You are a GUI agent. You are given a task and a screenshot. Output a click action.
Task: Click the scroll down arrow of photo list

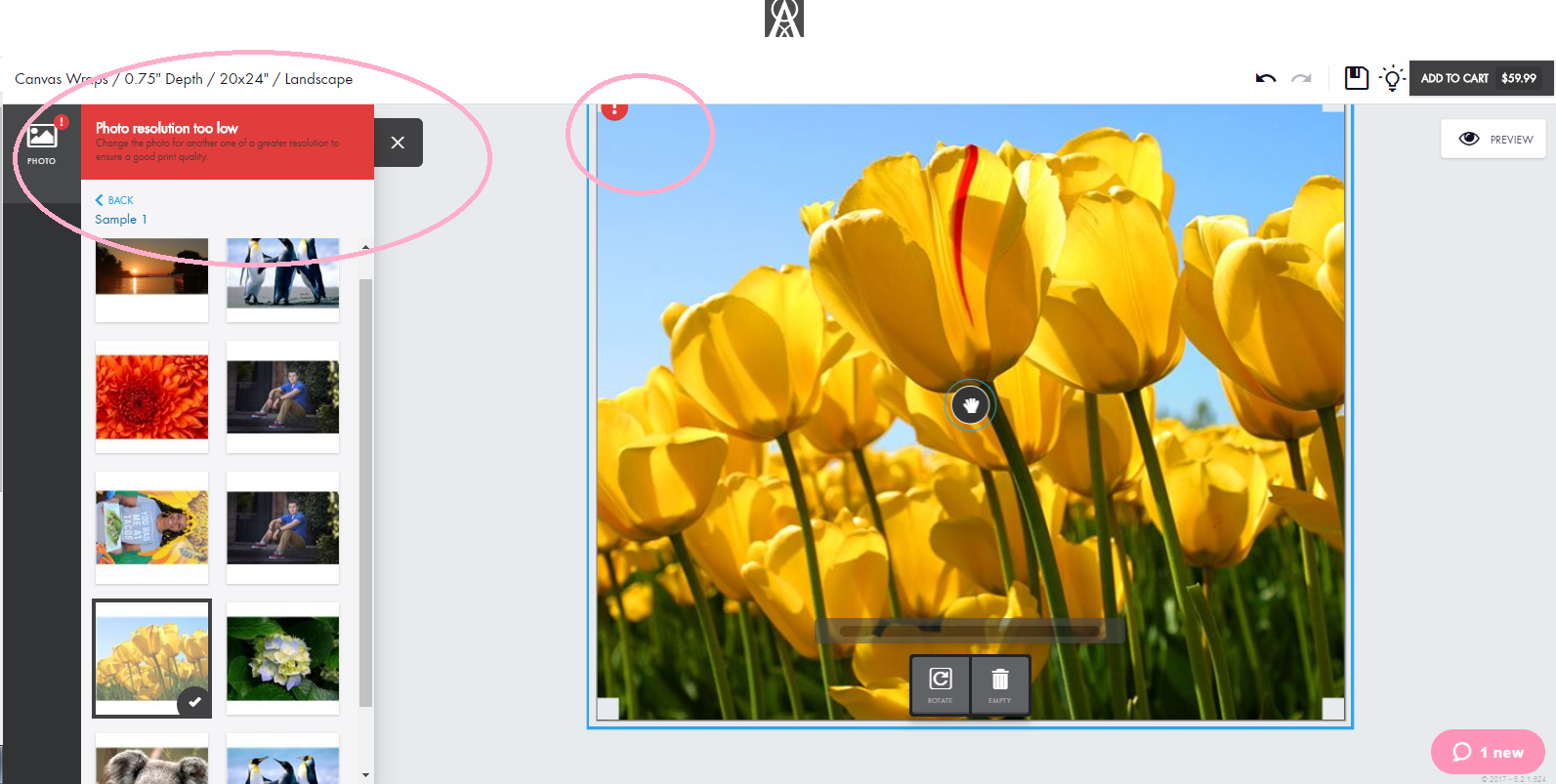366,775
